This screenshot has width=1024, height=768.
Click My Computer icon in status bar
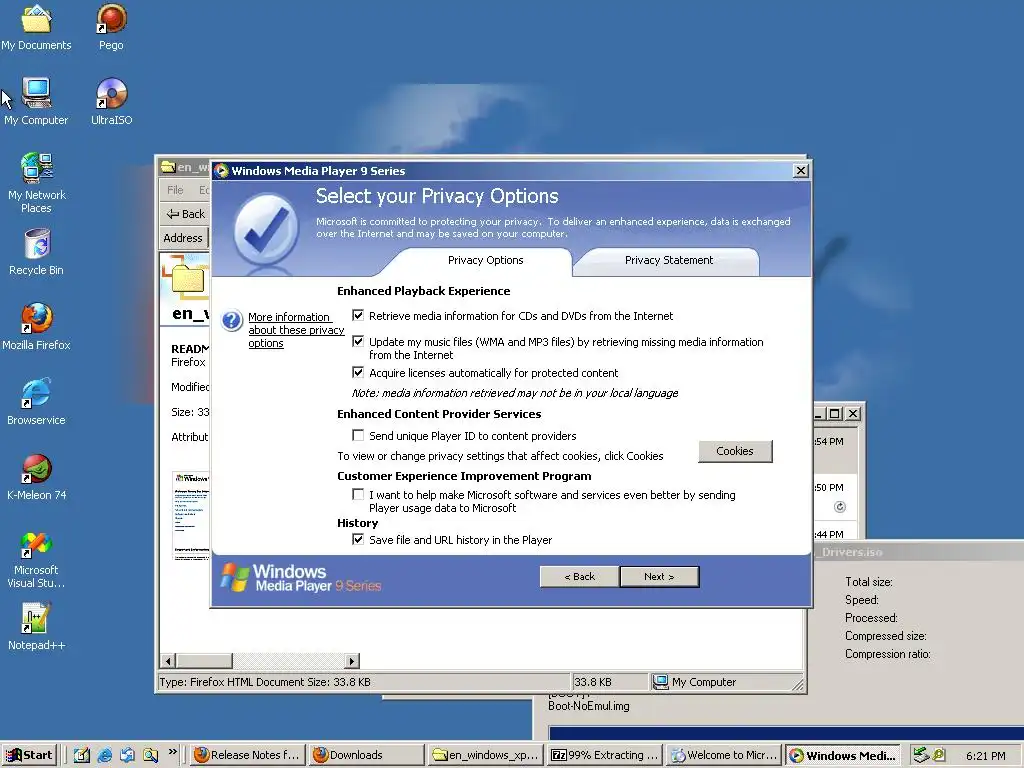660,682
